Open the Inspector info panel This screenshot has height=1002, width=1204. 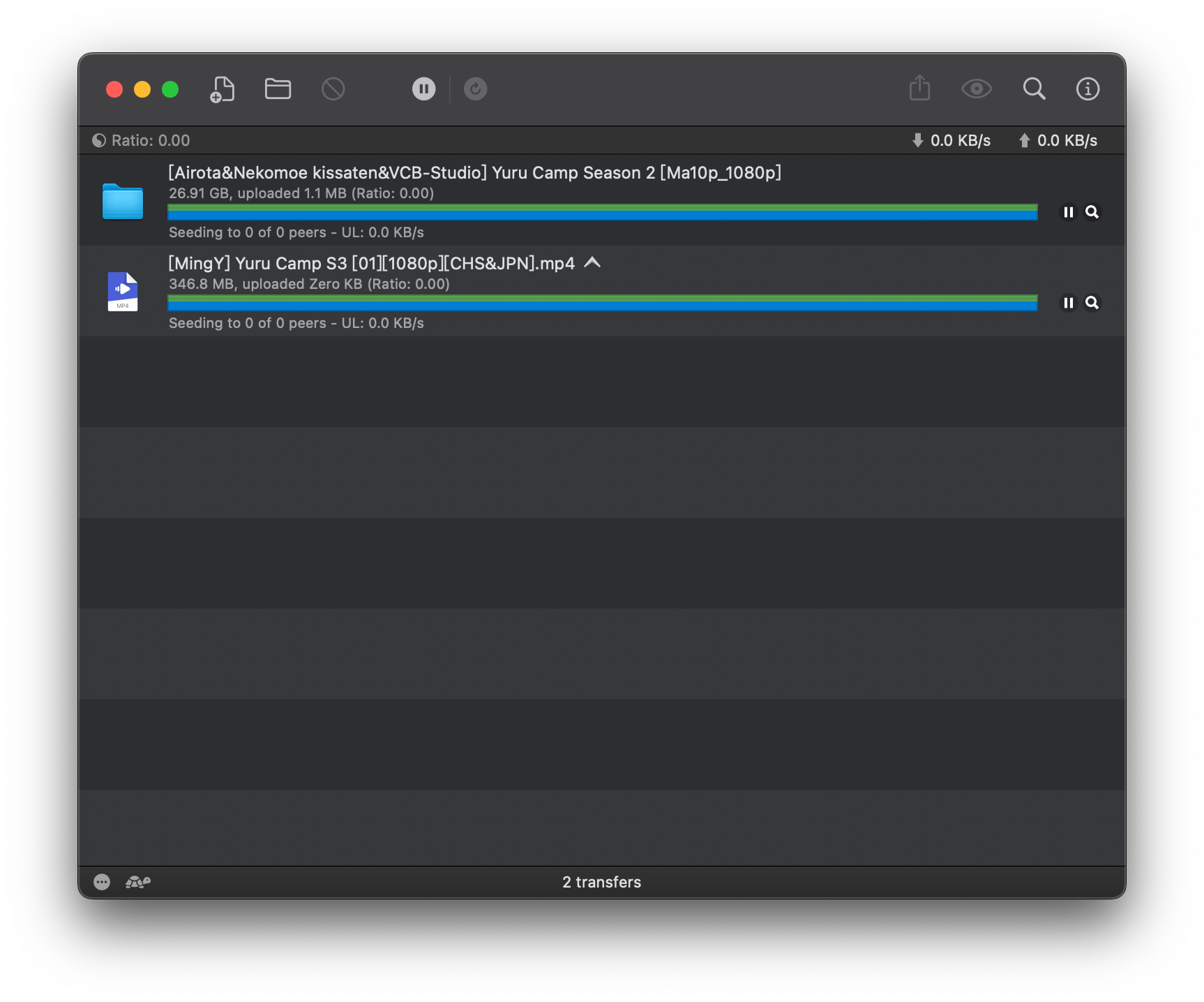1088,89
